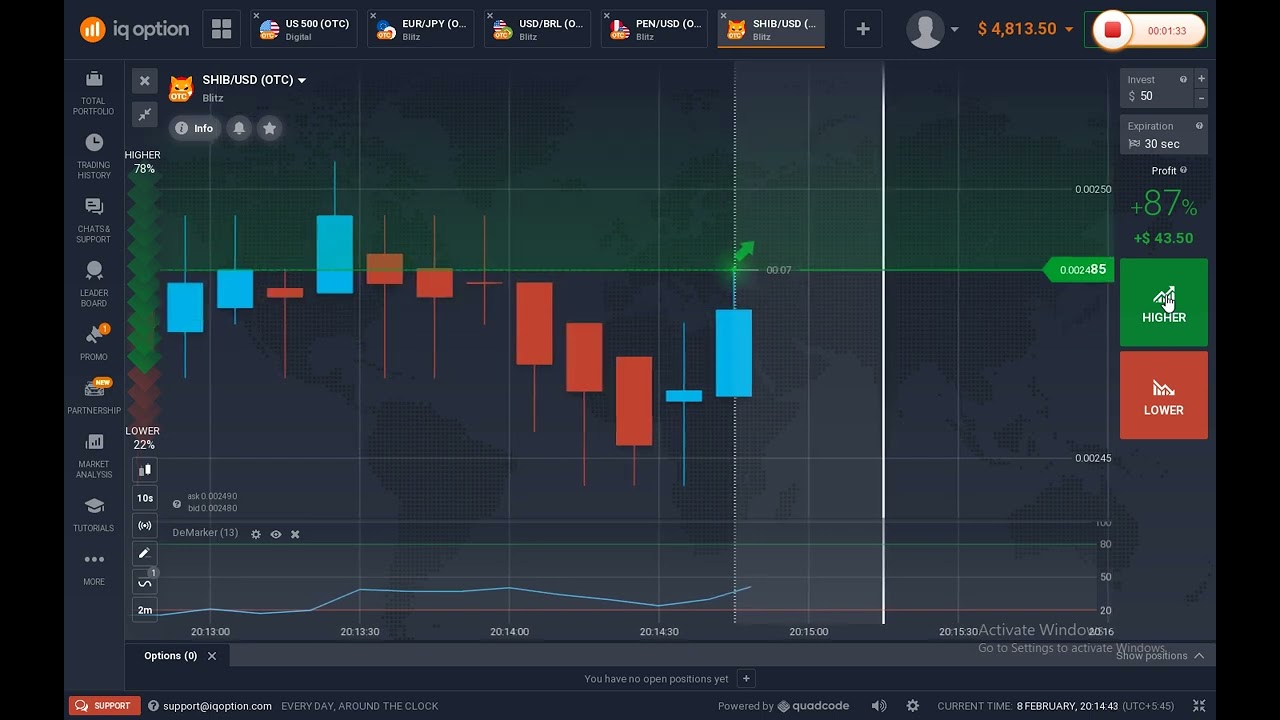Click the ask/bid help question icon
The height and width of the screenshot is (720, 1280).
pyautogui.click(x=177, y=504)
